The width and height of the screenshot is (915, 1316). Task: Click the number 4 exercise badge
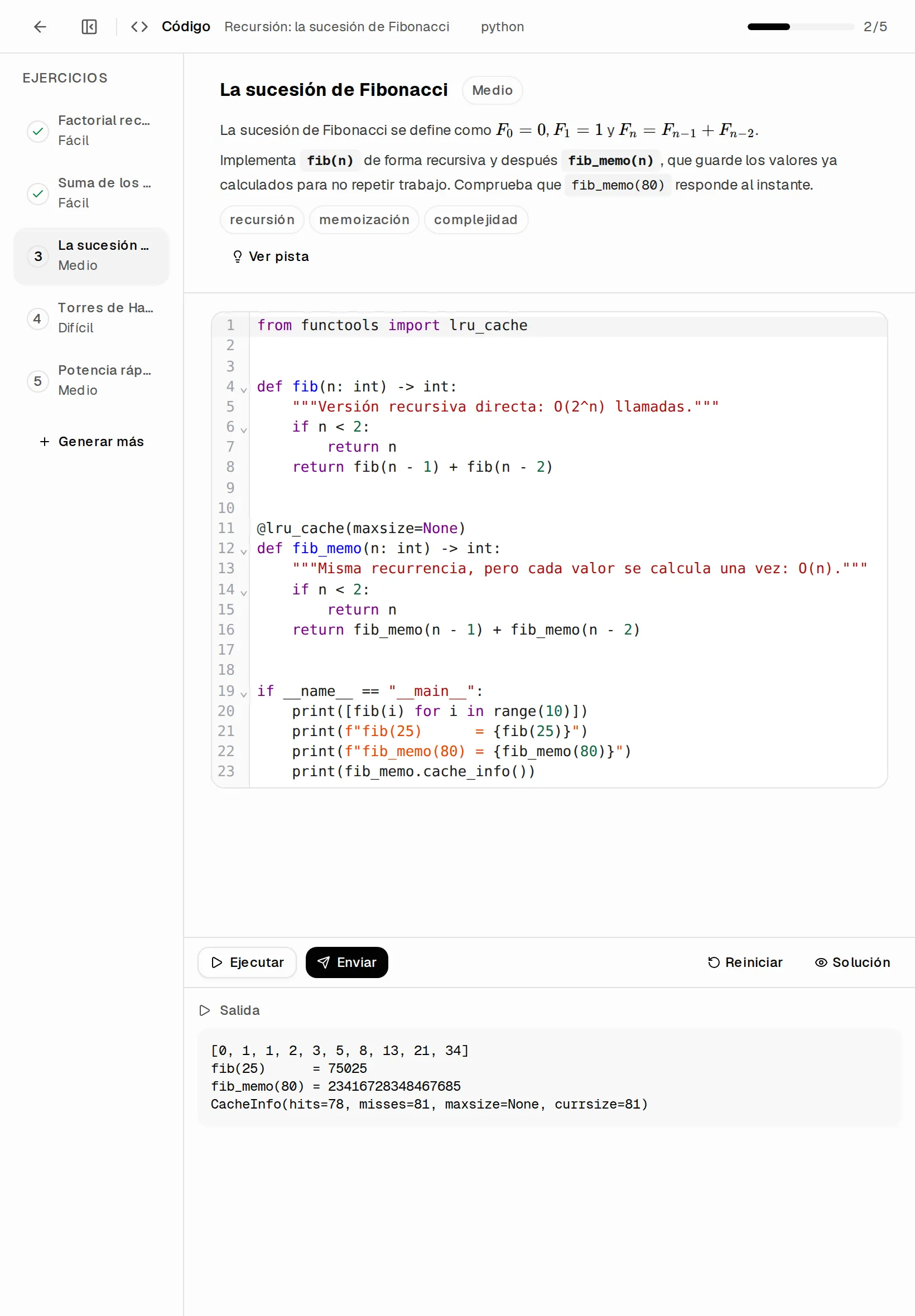tap(38, 318)
